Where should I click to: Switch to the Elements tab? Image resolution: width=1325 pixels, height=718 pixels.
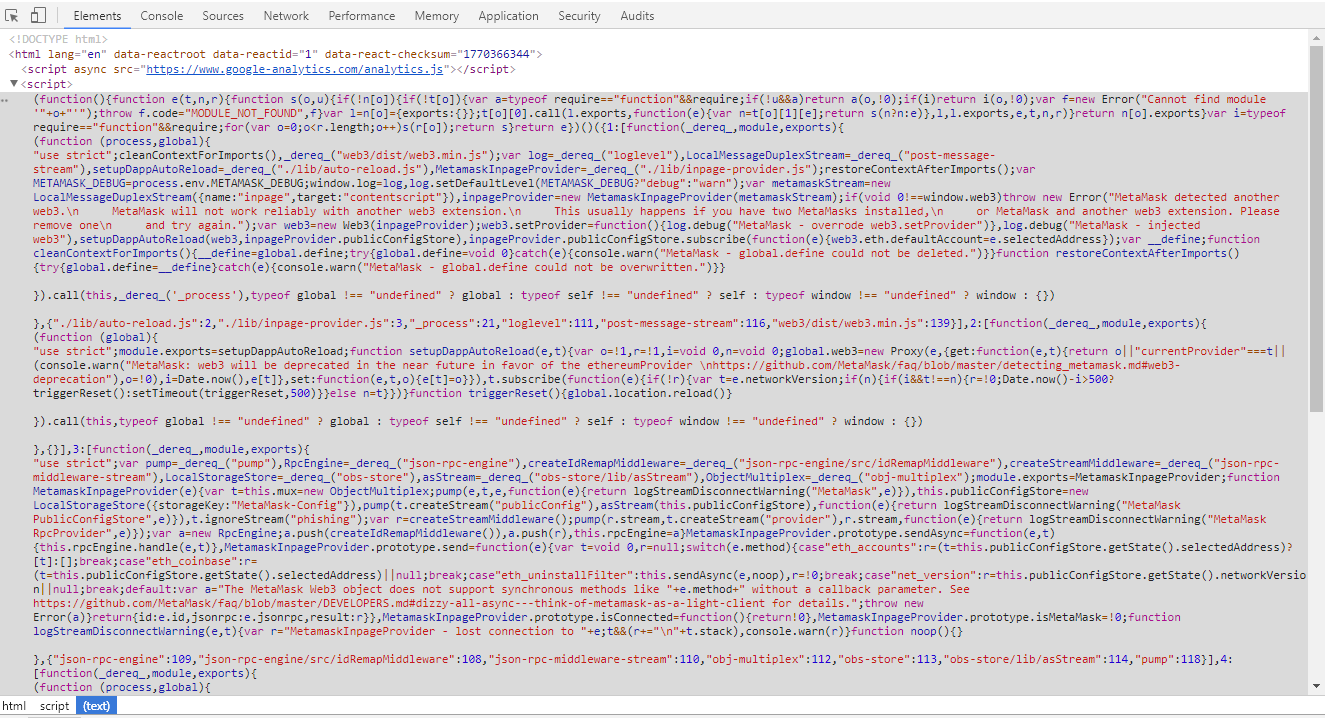click(97, 16)
